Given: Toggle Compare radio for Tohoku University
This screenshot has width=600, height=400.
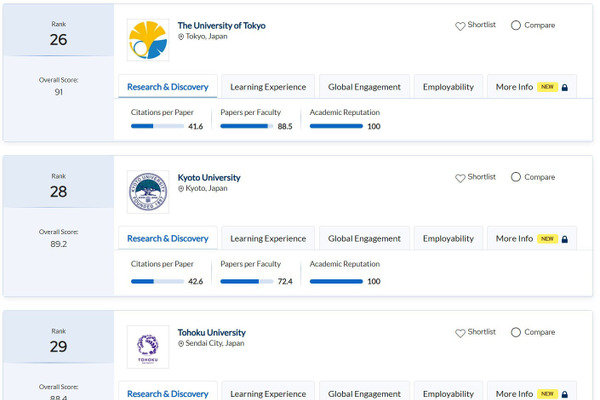Looking at the screenshot, I should coord(516,333).
